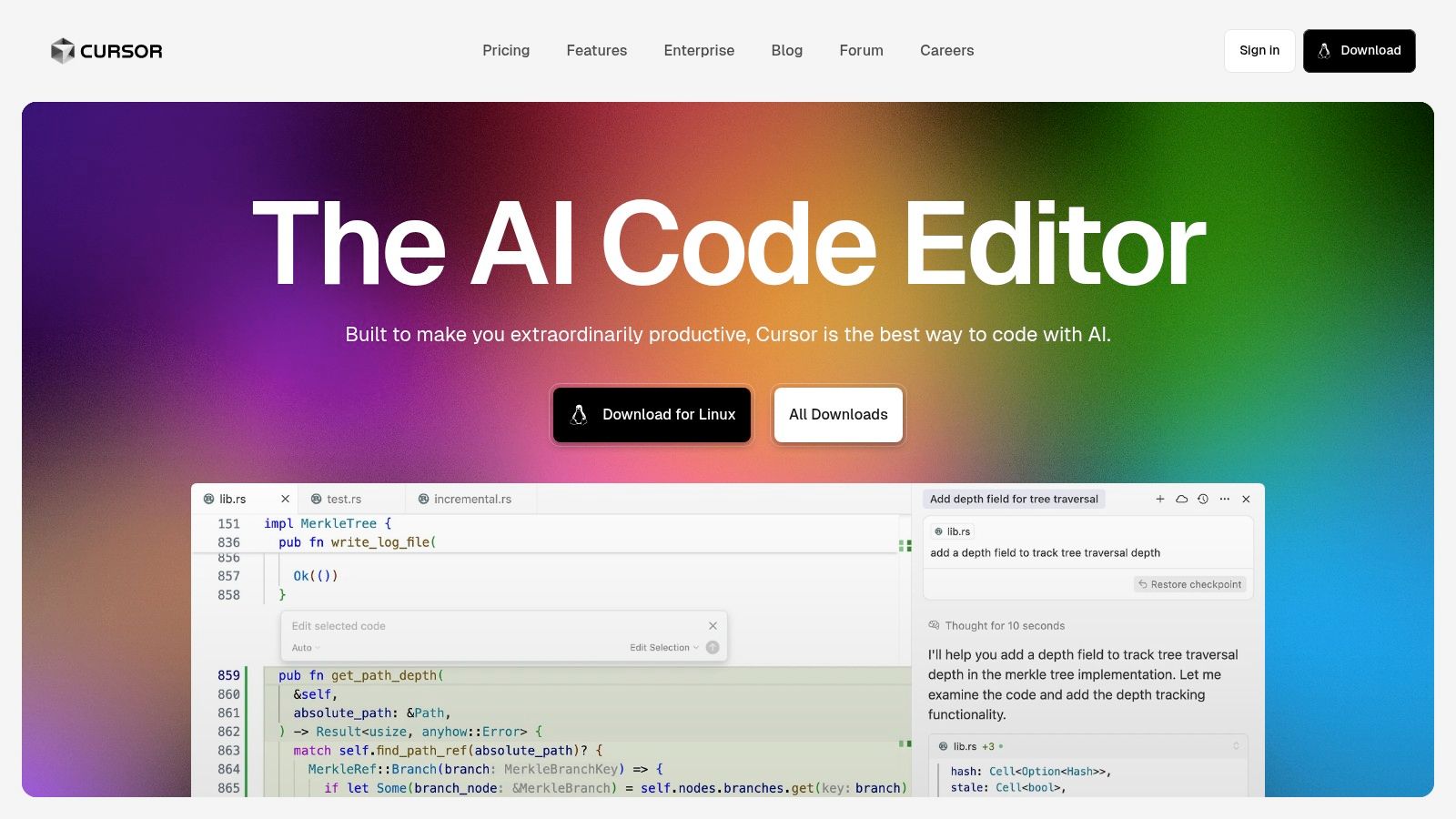
Task: Click the penguin icon in the top-right Download button
Action: coord(1324,51)
